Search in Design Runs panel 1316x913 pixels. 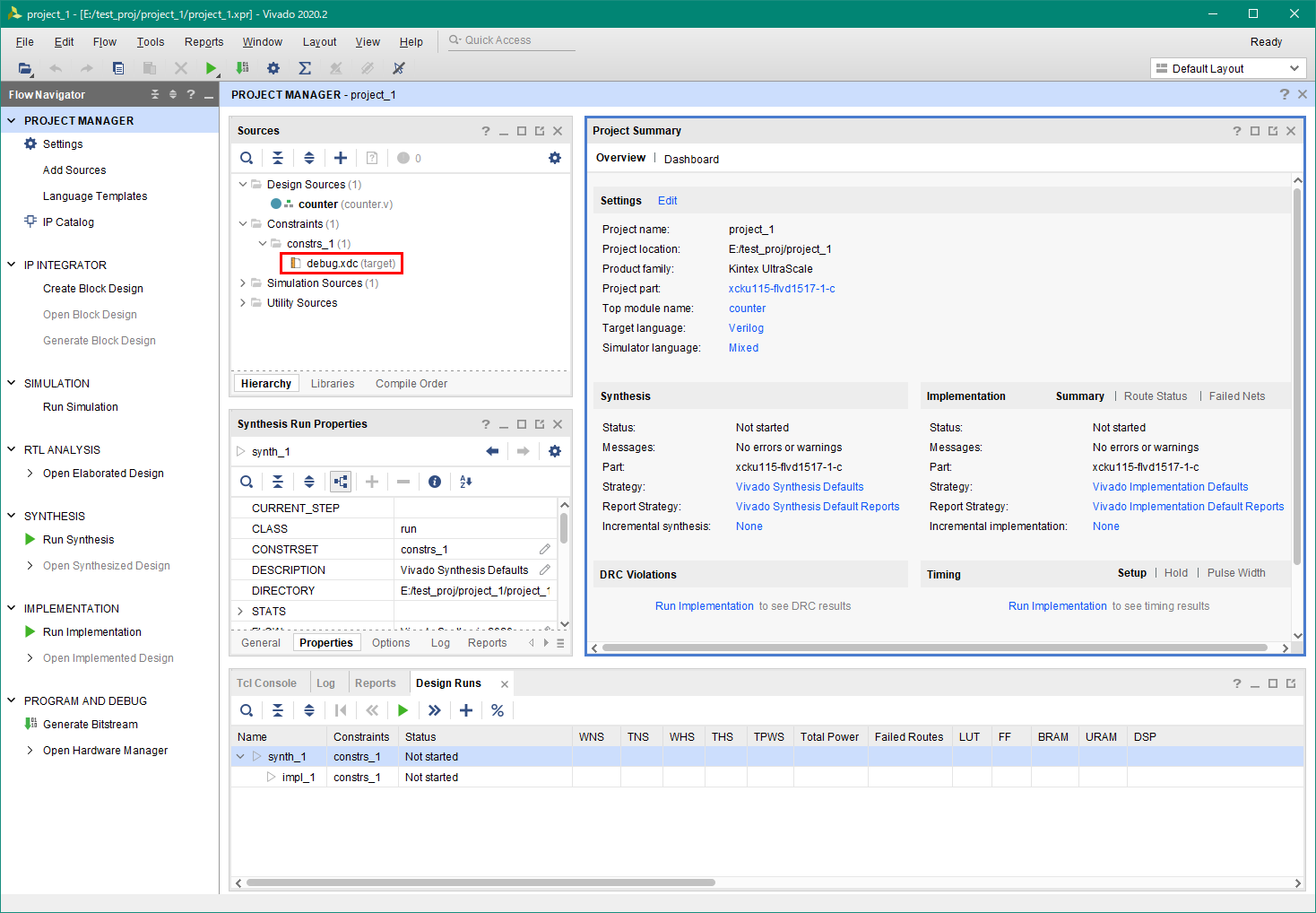point(247,710)
